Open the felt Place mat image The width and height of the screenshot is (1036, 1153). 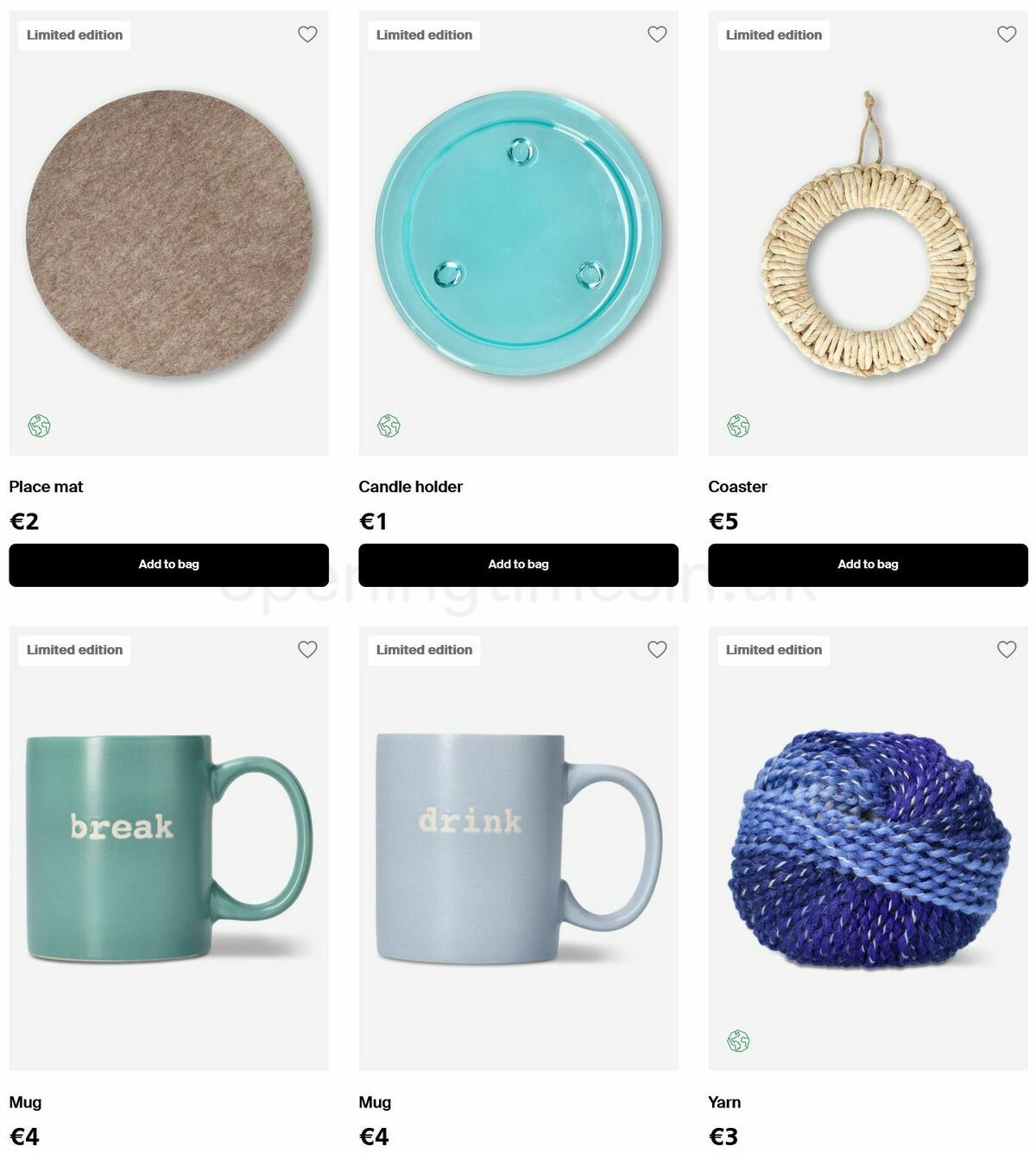click(169, 233)
